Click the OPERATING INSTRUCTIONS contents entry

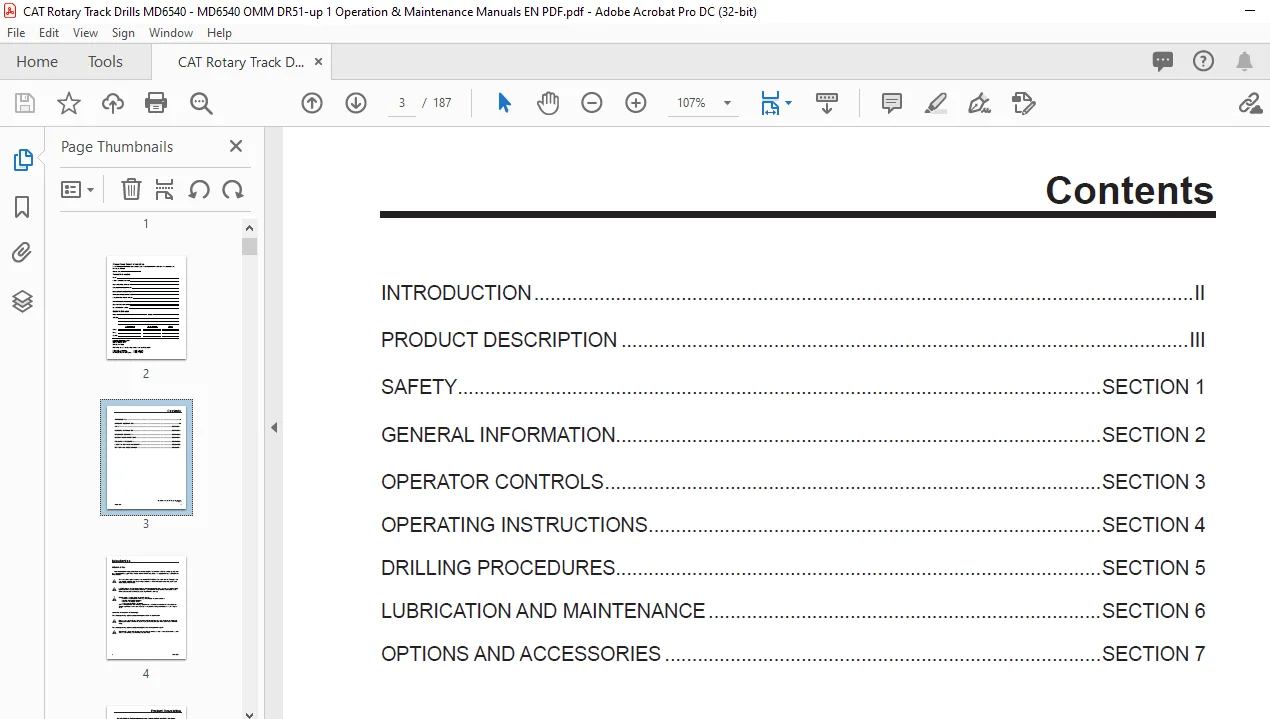[793, 525]
